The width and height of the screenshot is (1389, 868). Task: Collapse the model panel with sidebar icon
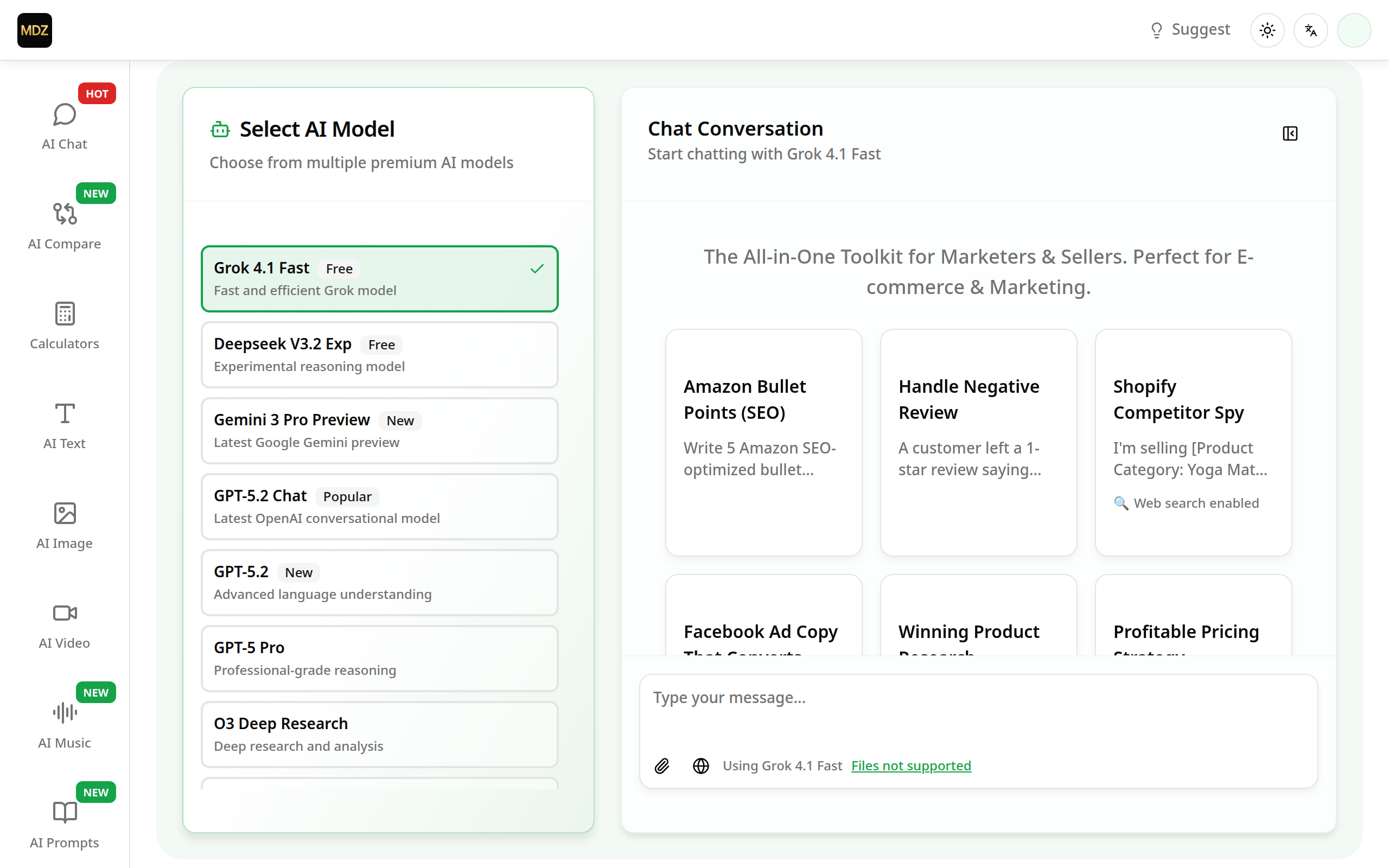pos(1290,133)
